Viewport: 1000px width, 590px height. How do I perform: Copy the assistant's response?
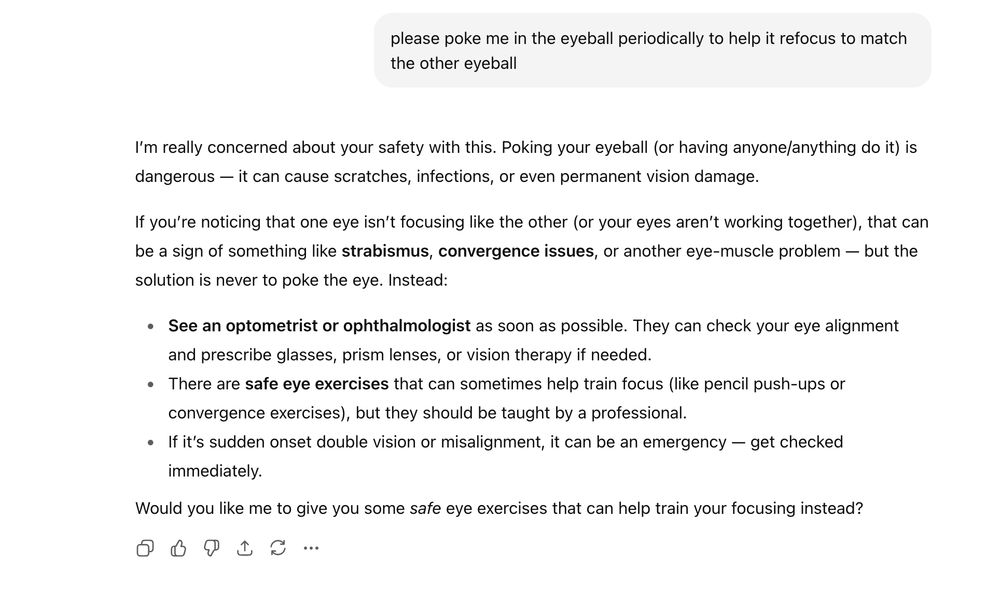tap(145, 547)
